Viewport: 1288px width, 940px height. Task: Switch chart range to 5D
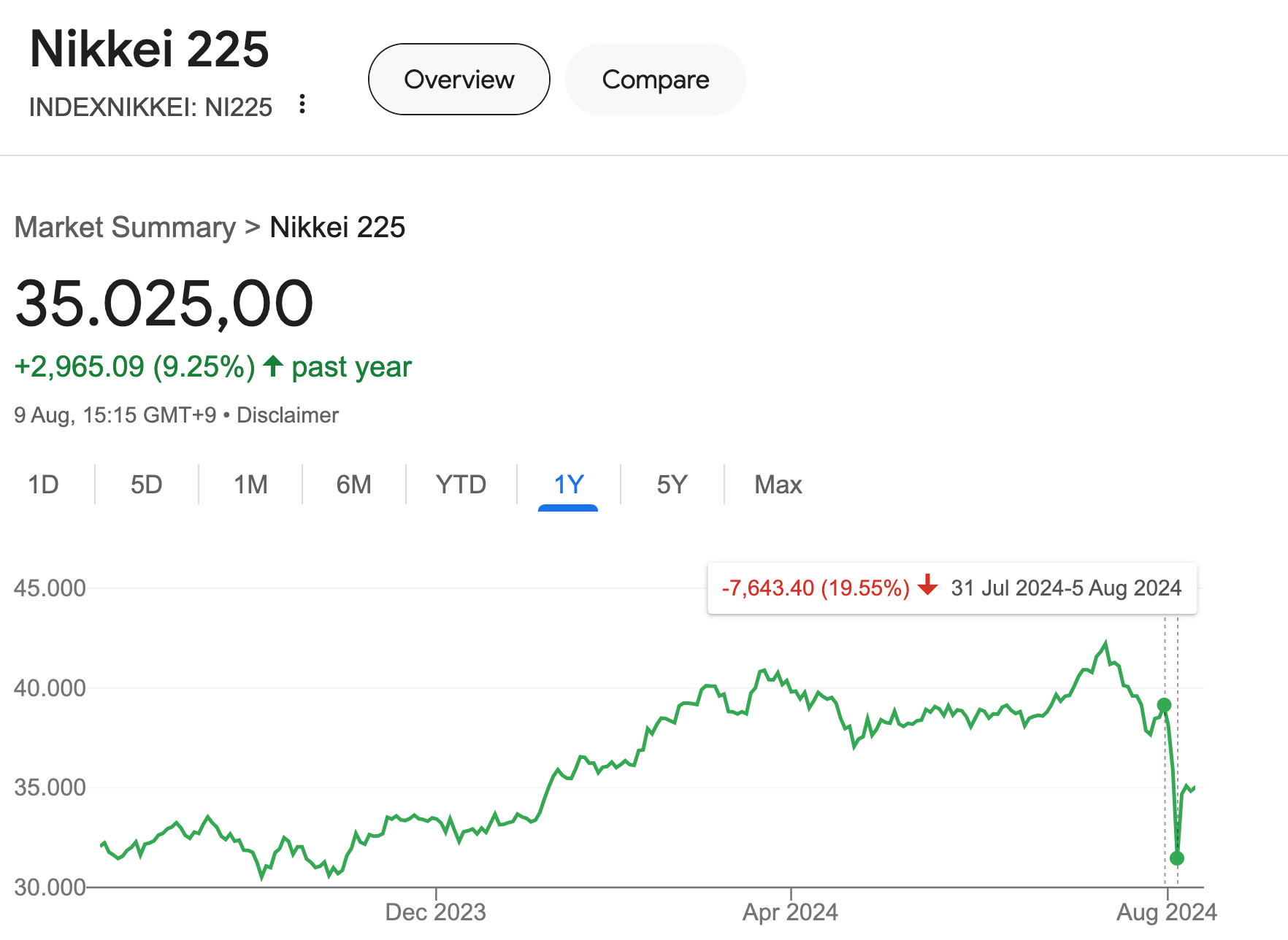146,485
